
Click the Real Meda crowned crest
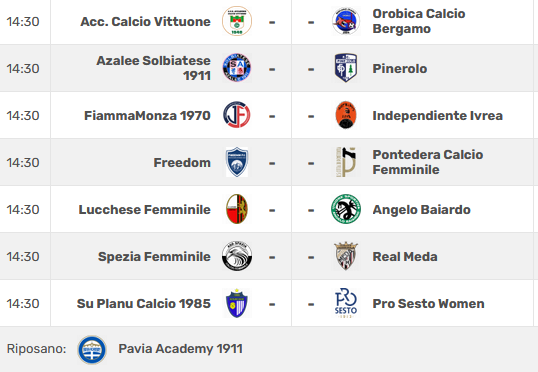pyautogui.click(x=346, y=256)
